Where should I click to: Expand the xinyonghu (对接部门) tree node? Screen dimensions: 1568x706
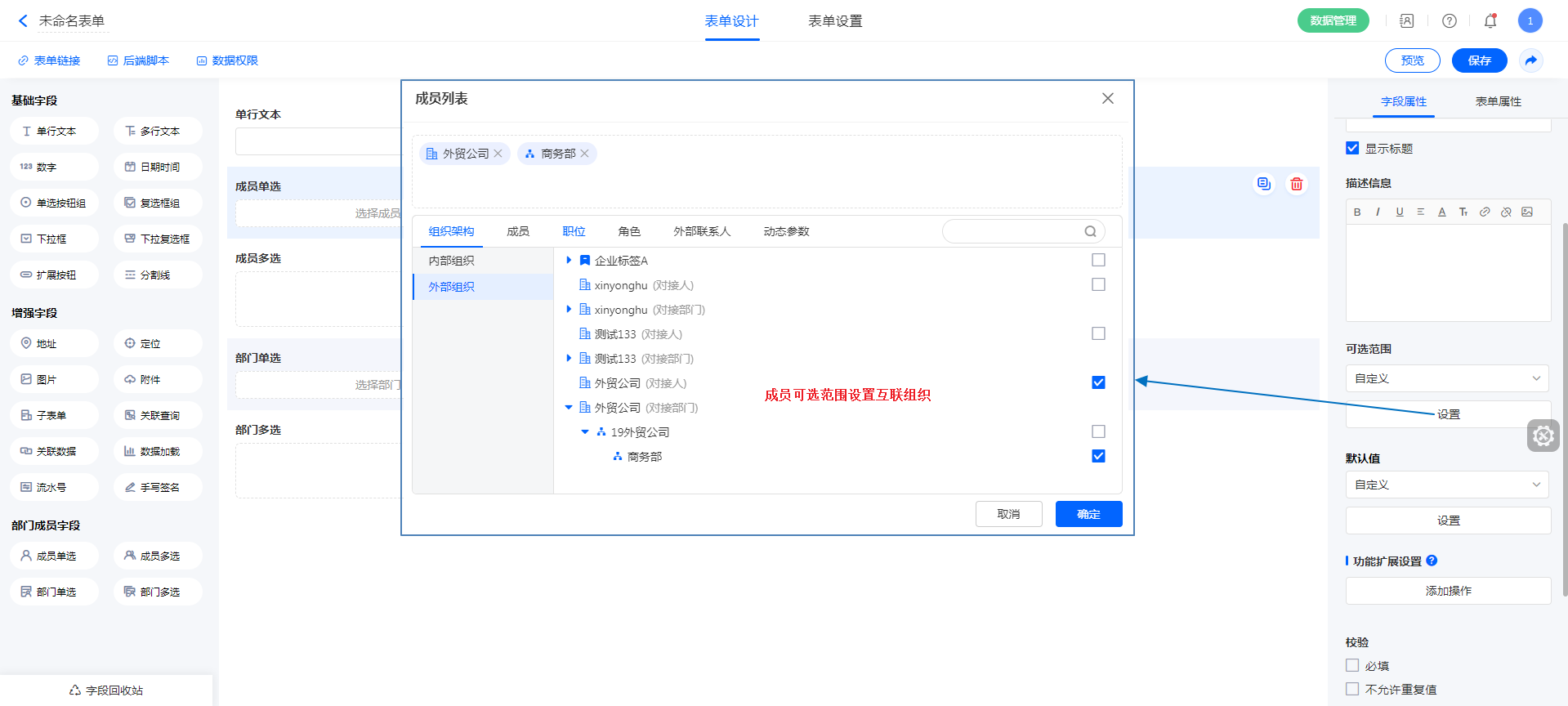click(x=569, y=310)
